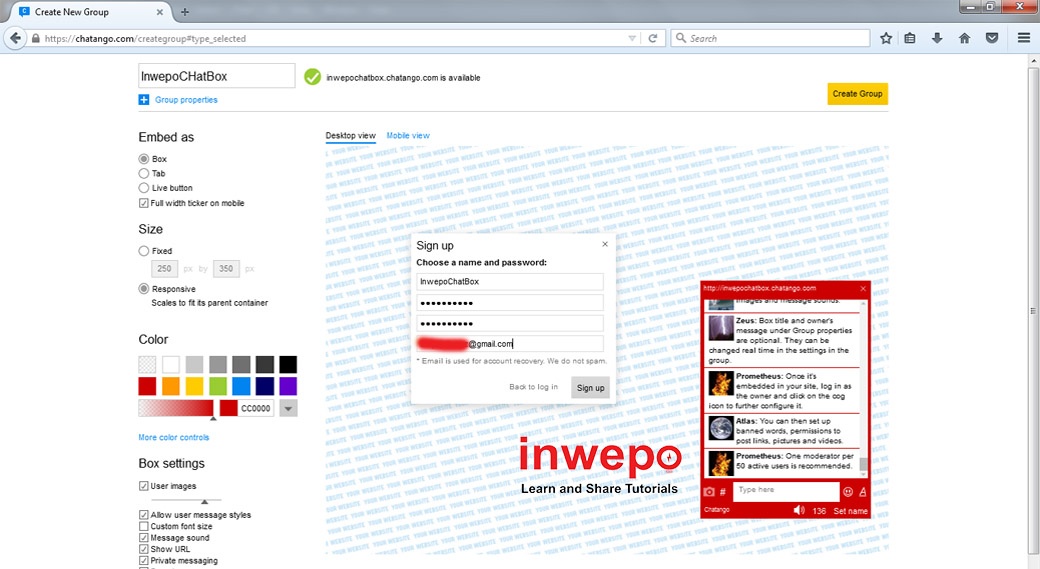Open the smiley emoticon picker in chat
This screenshot has width=1040, height=569.
click(x=848, y=491)
